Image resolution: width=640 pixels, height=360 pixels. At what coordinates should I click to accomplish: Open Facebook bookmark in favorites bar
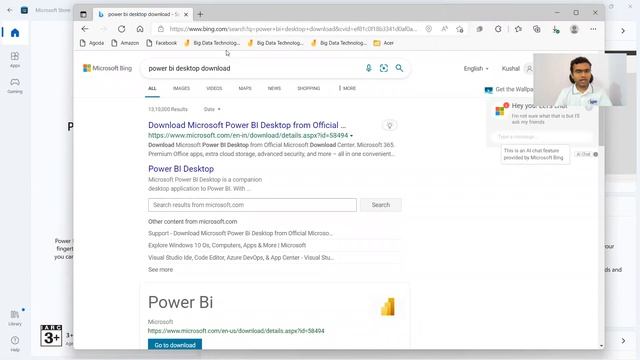pos(162,43)
